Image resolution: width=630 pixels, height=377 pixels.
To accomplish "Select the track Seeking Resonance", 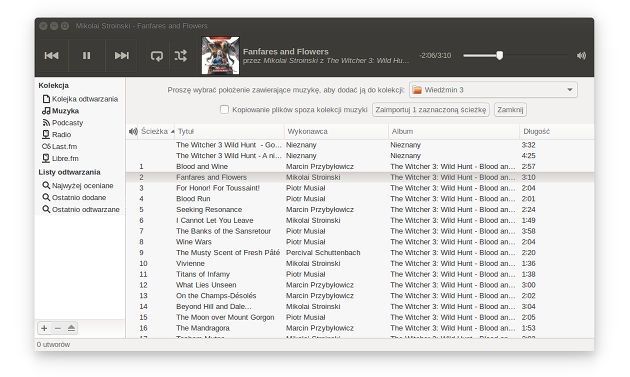I will 360,209.
